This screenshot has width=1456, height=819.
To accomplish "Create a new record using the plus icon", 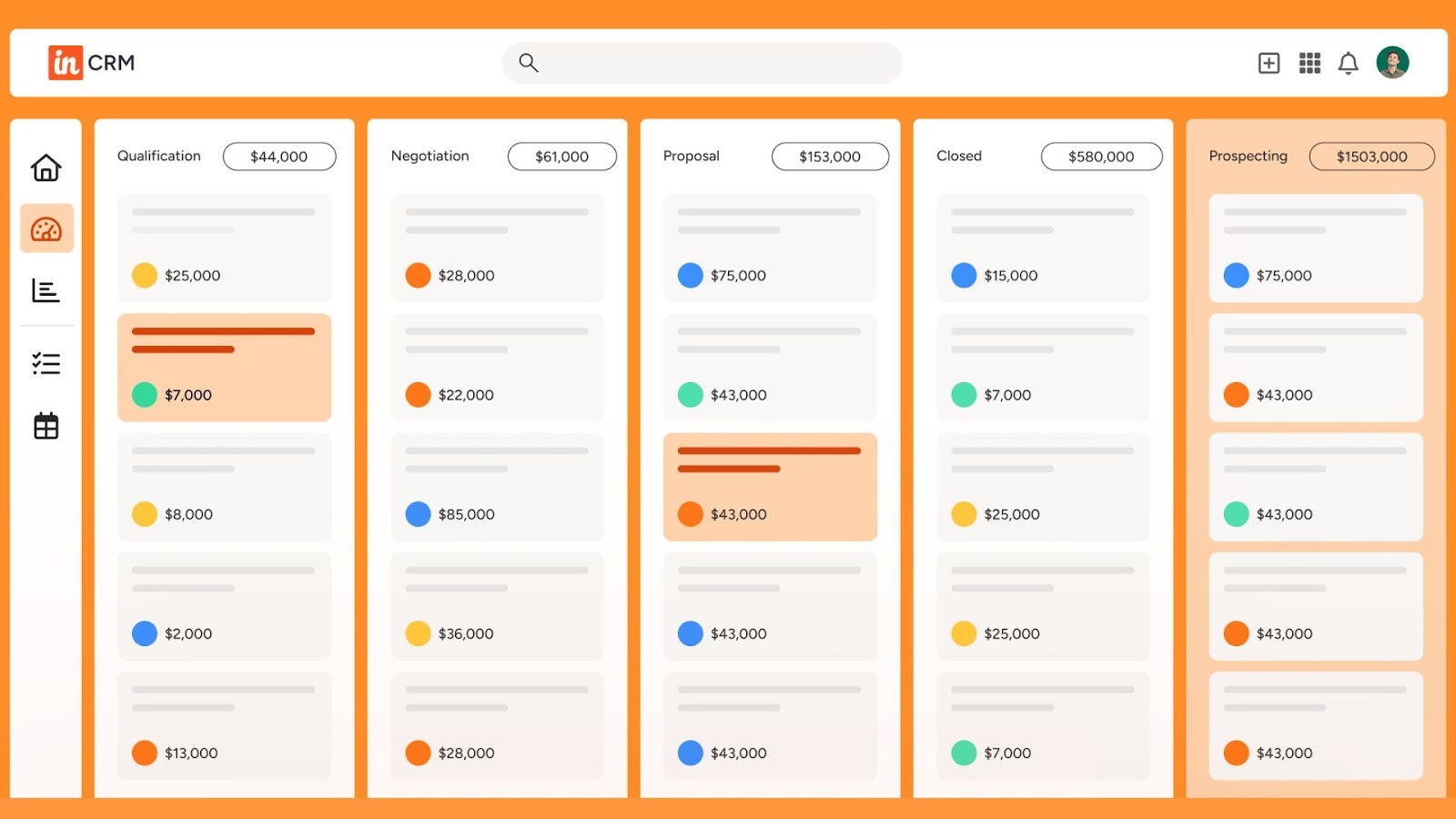I will [1268, 63].
